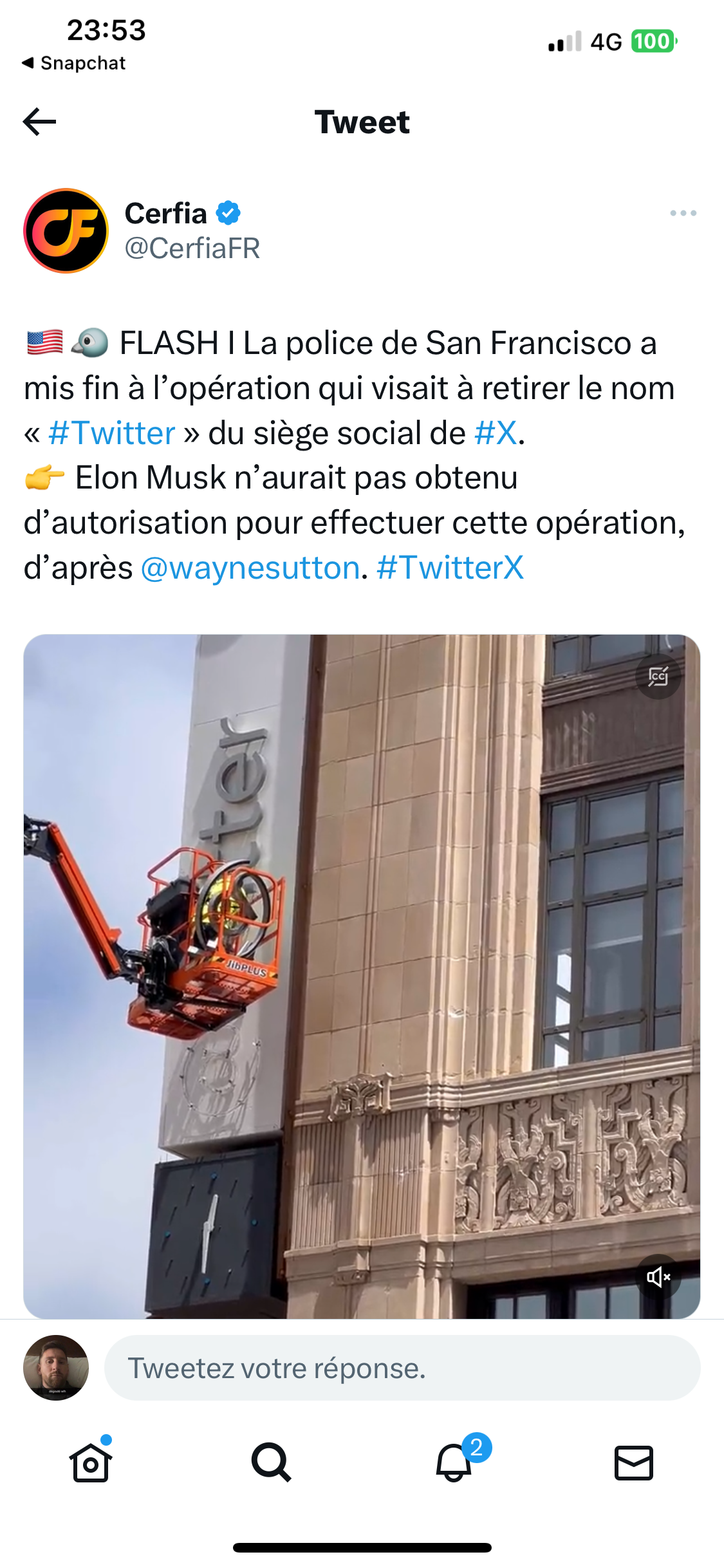This screenshot has height=1568, width=724.
Task: Tap the @CerfiaFR handle
Action: pyautogui.click(x=192, y=248)
